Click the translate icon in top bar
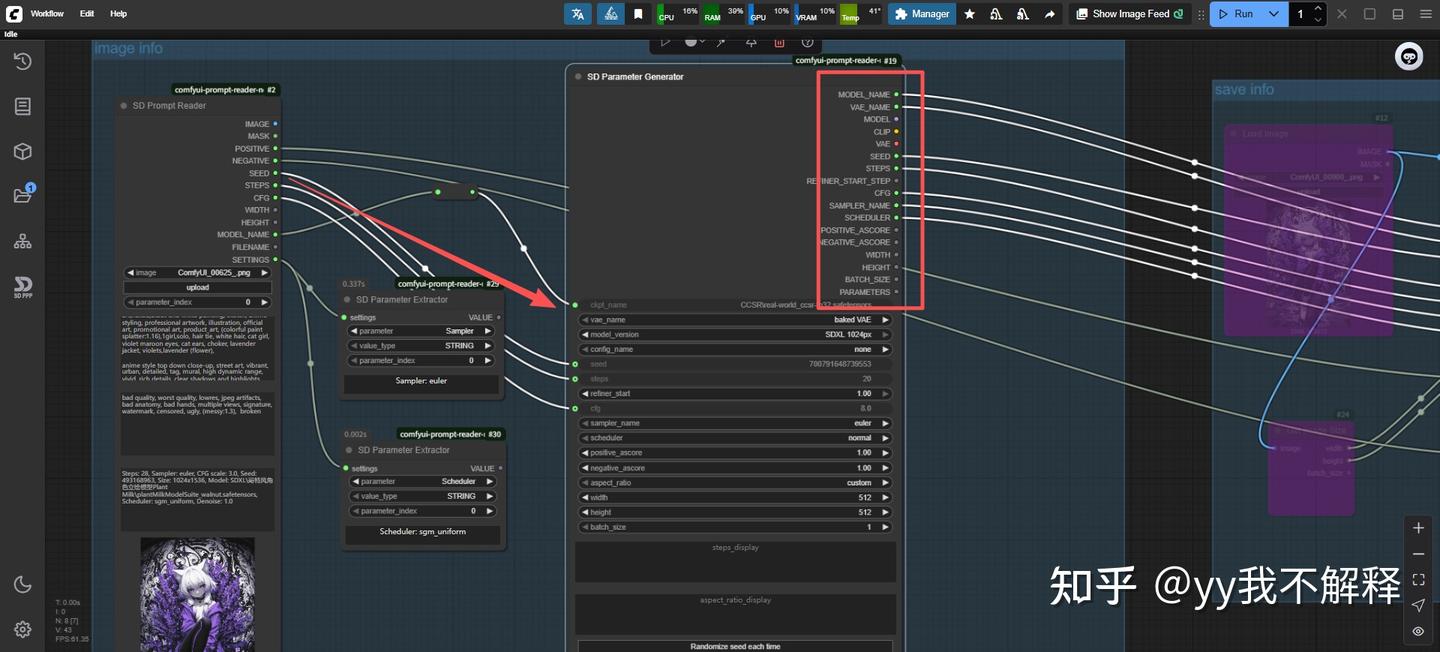The image size is (1440, 652). (x=577, y=14)
